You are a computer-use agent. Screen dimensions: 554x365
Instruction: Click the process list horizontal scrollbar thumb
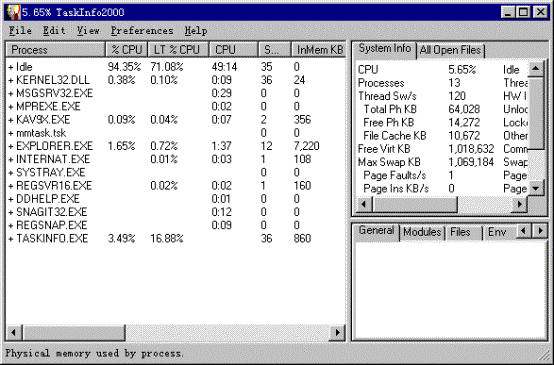click(74, 332)
